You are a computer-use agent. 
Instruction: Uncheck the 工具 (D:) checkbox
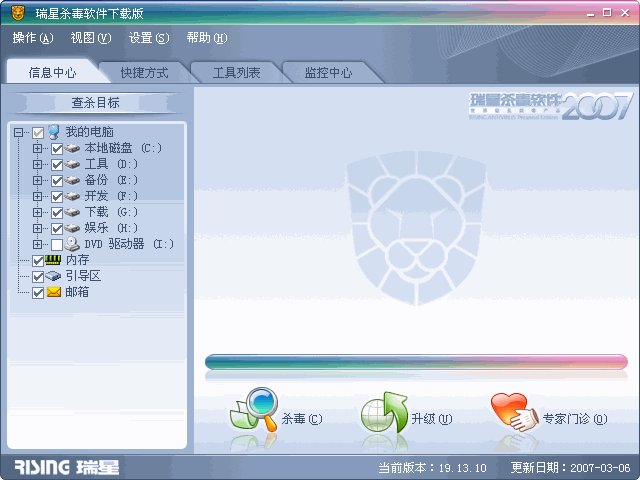pyautogui.click(x=57, y=165)
